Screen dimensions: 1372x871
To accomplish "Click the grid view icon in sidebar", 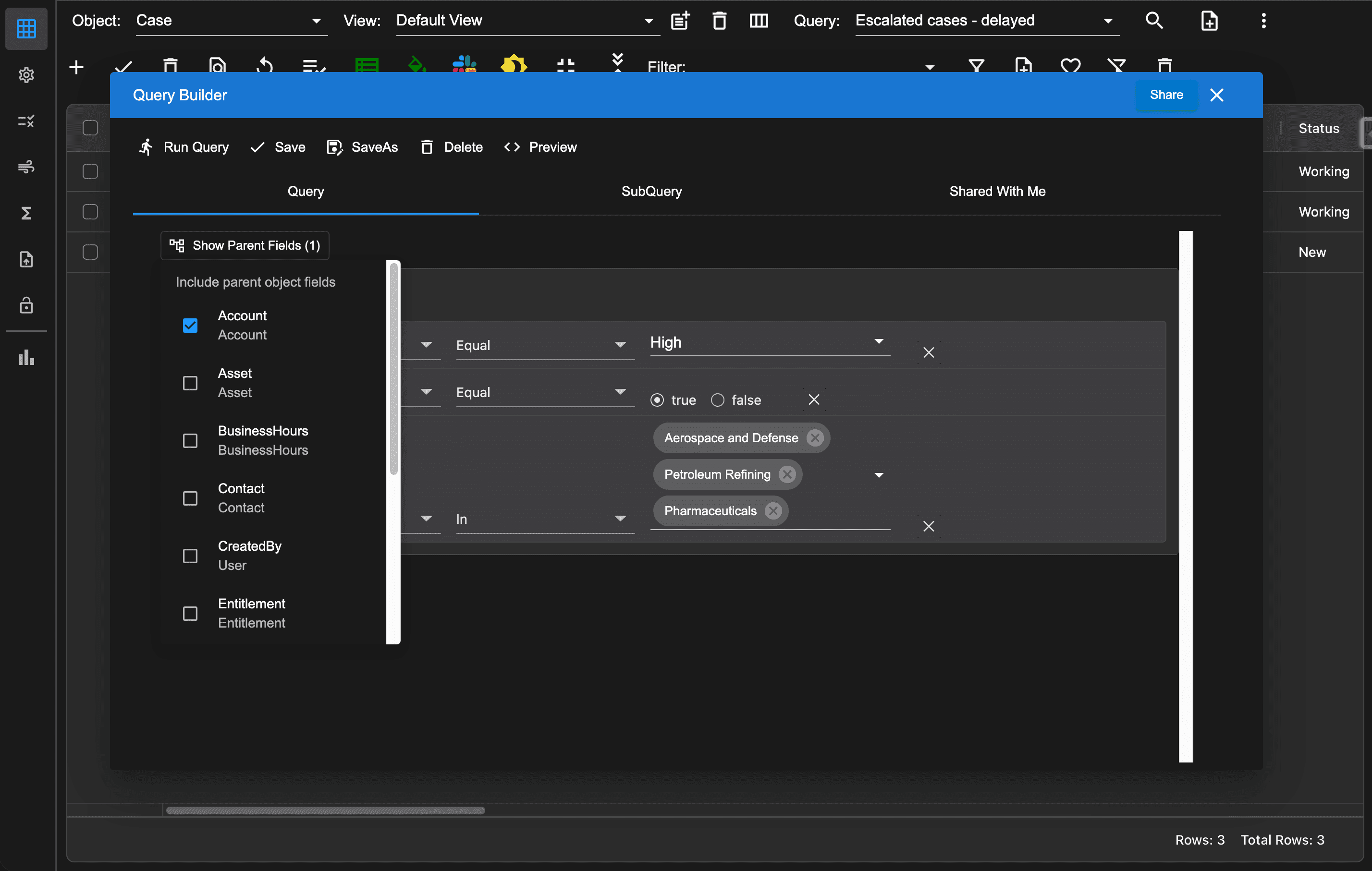I will [x=26, y=28].
